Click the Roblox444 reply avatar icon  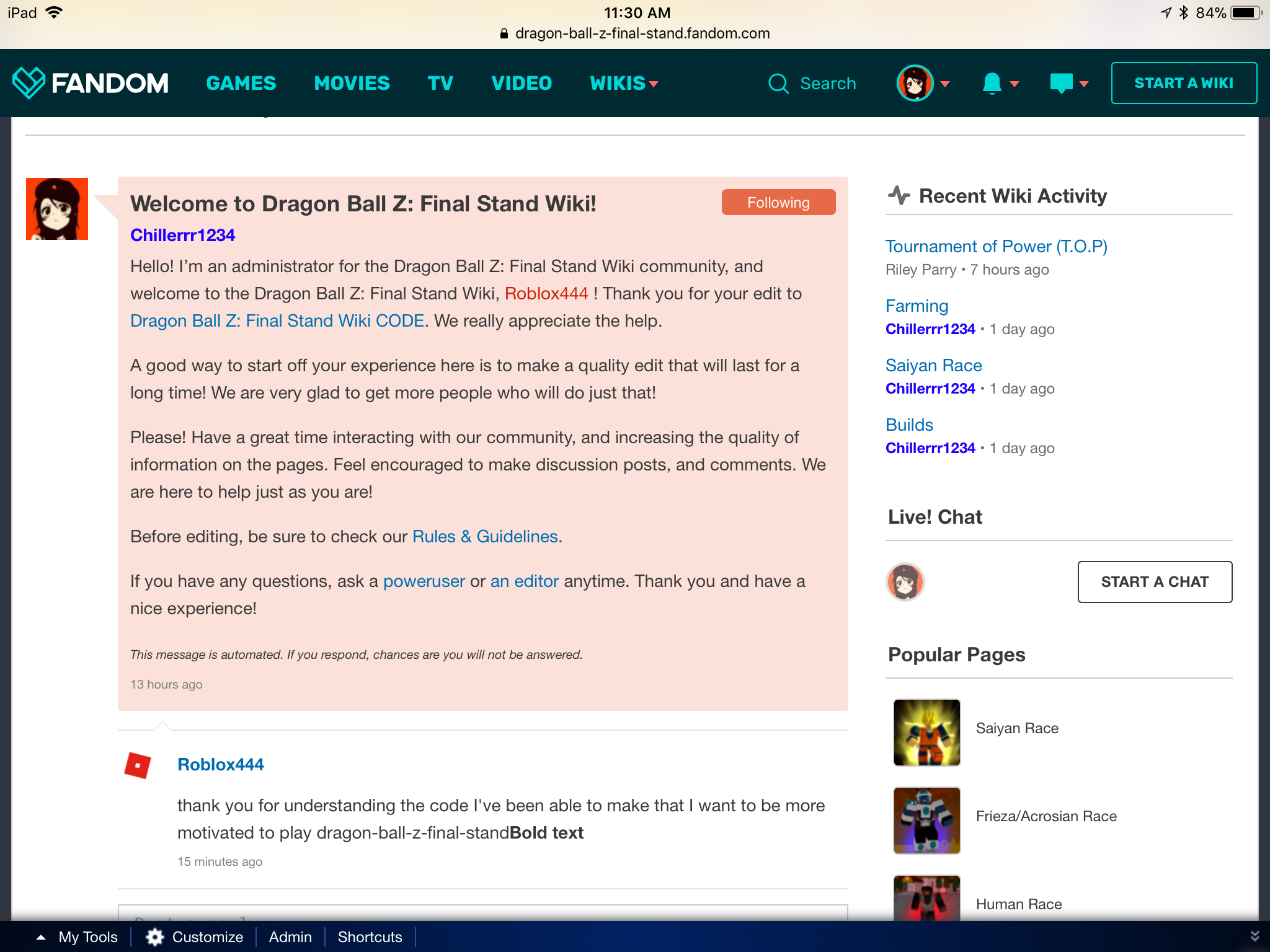pyautogui.click(x=138, y=765)
